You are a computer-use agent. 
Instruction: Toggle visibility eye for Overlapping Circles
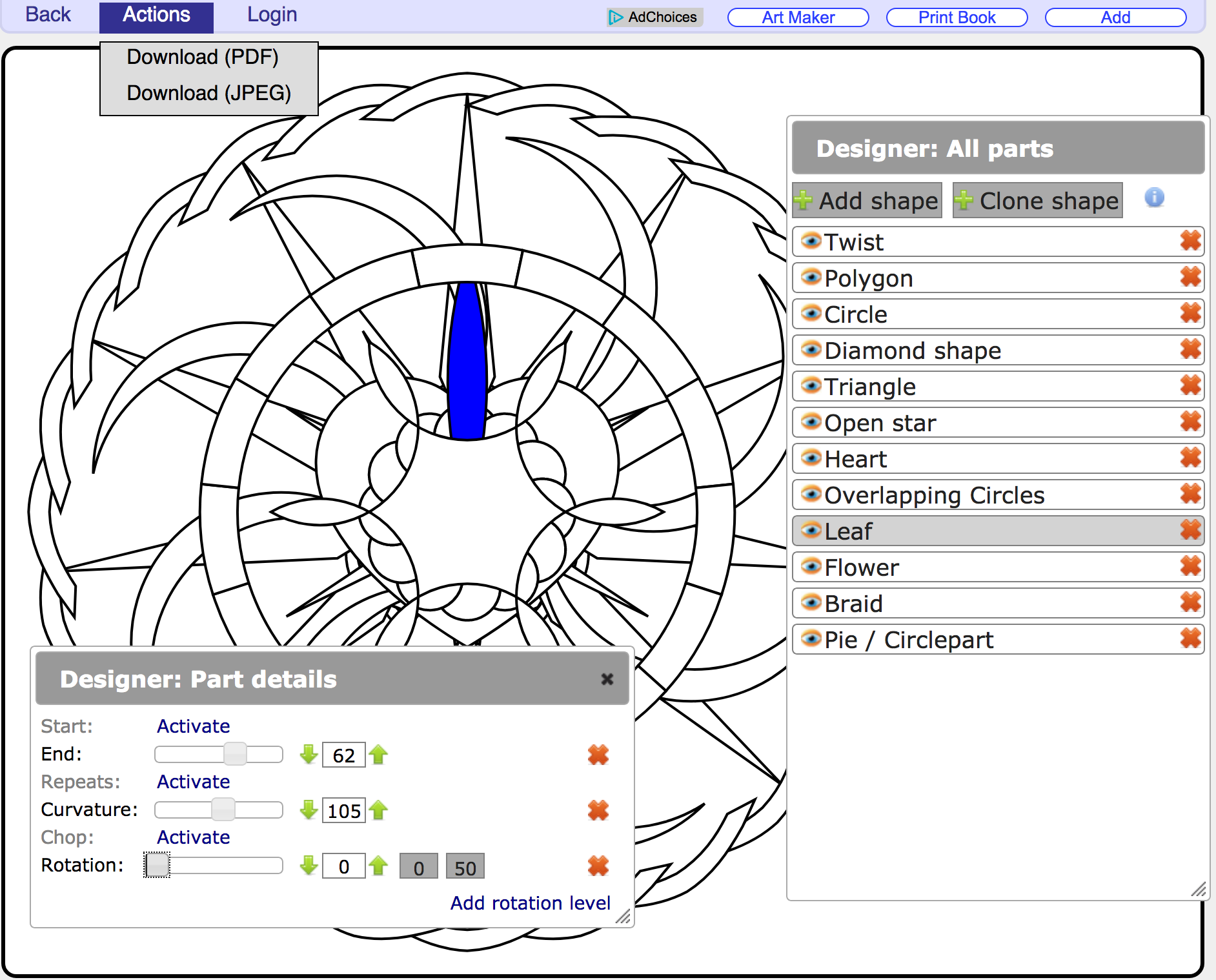(811, 494)
